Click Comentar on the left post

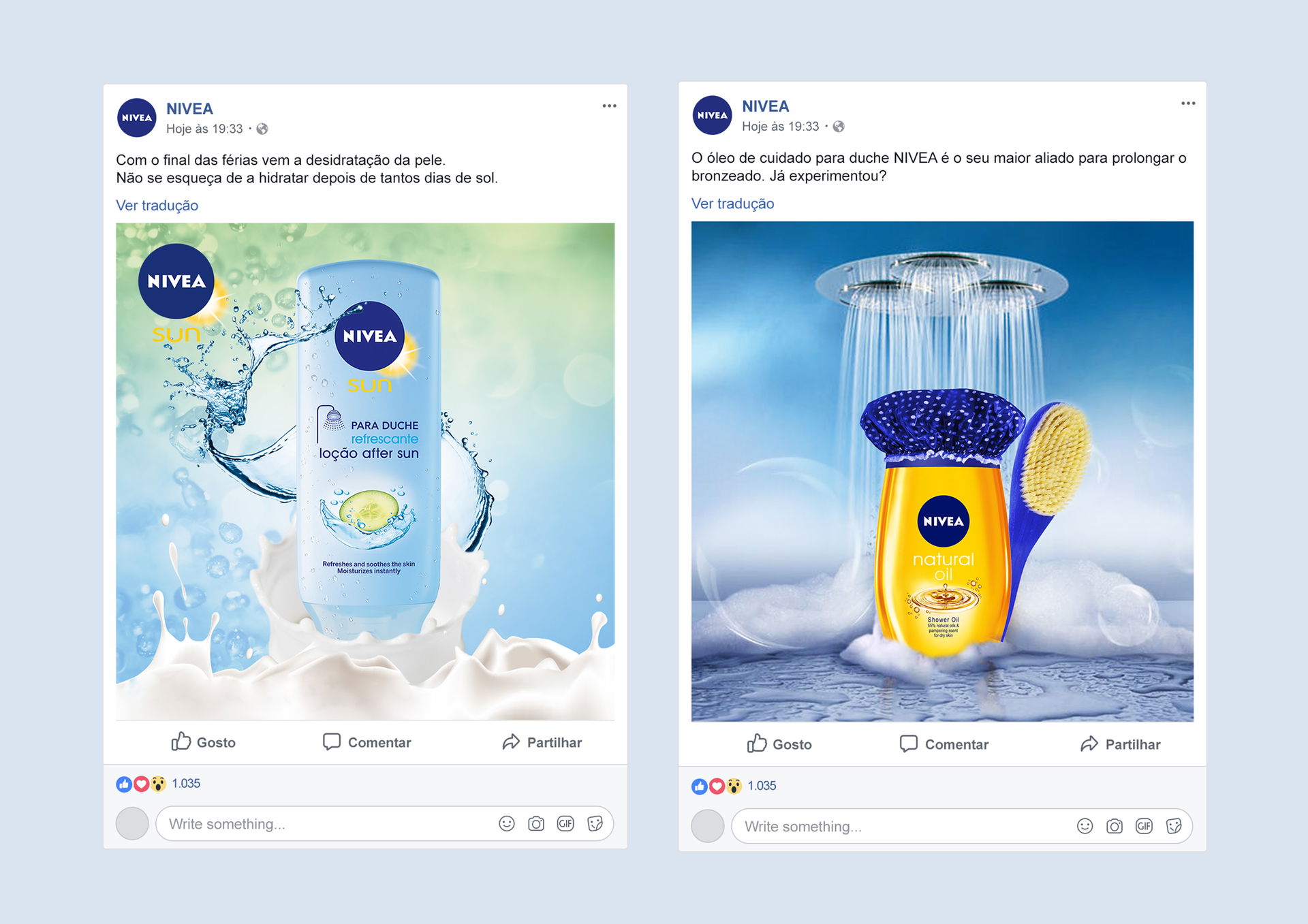367,742
